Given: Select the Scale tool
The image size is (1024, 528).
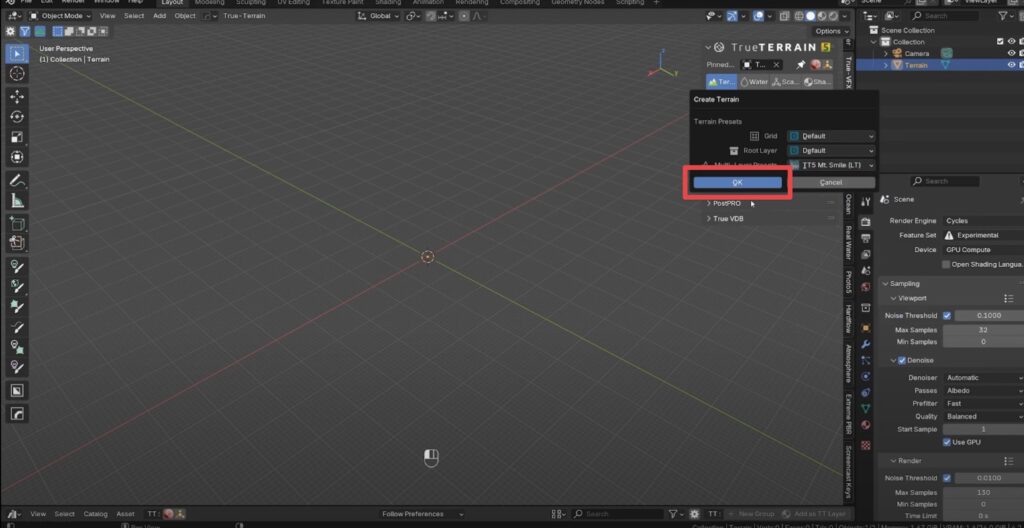Looking at the screenshot, I should point(17,137).
